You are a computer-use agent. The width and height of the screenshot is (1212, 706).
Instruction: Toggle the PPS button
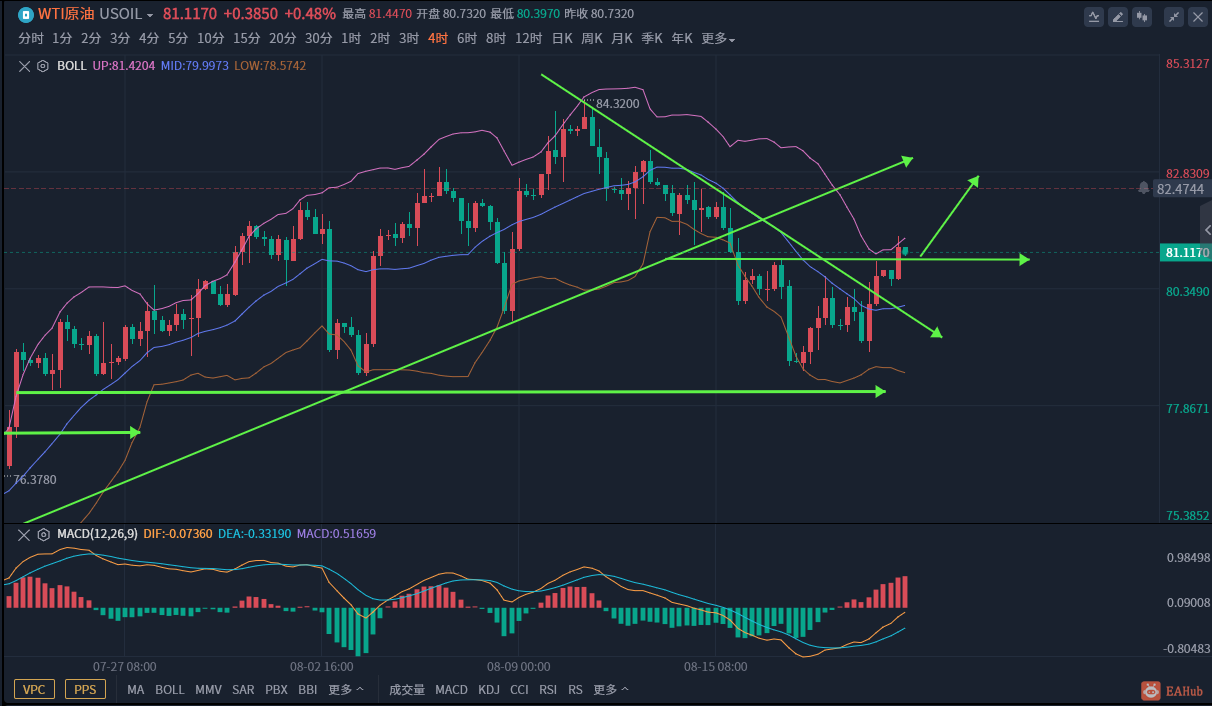(85, 690)
